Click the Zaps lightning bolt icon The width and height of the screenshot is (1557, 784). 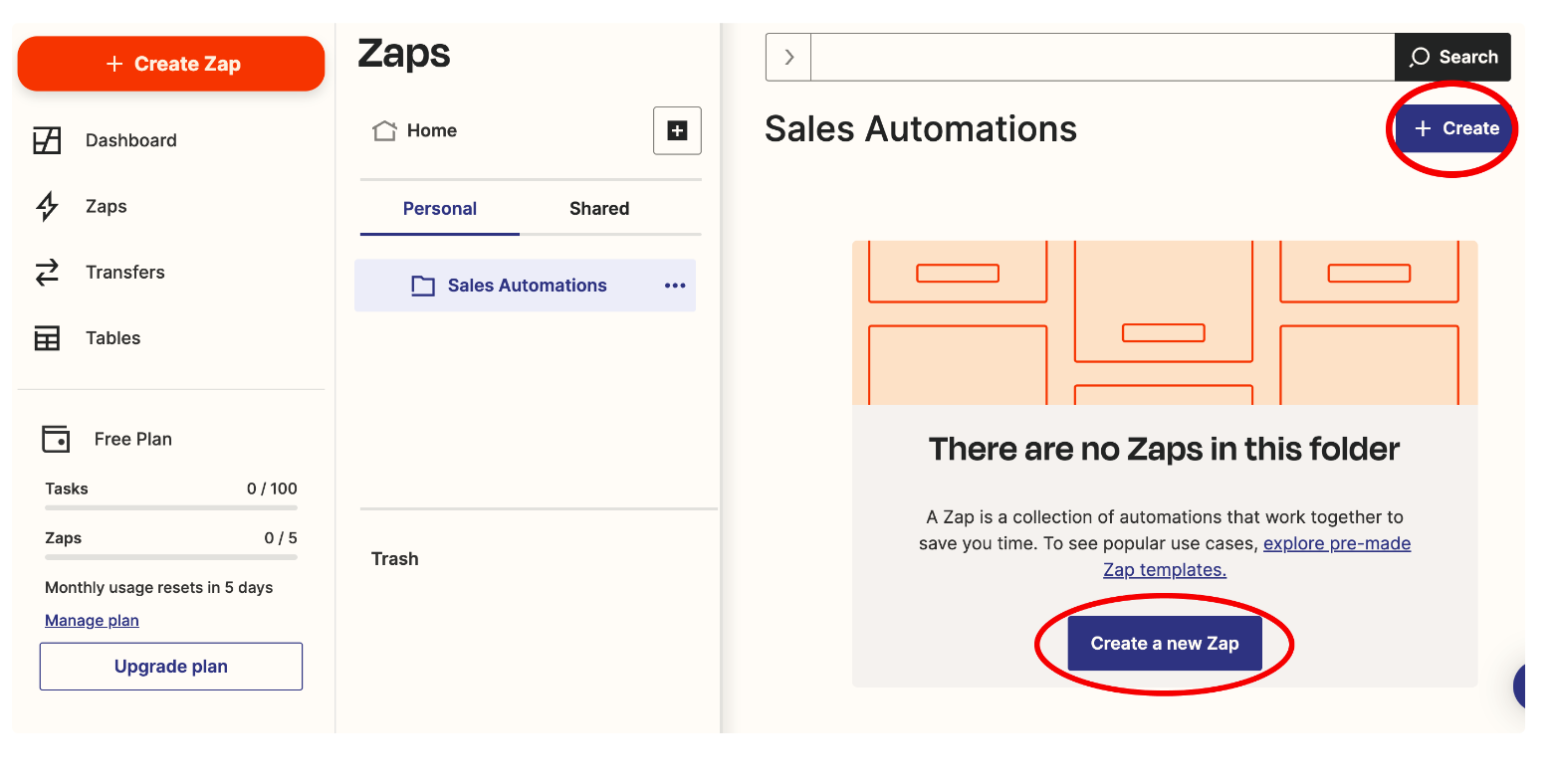[47, 206]
